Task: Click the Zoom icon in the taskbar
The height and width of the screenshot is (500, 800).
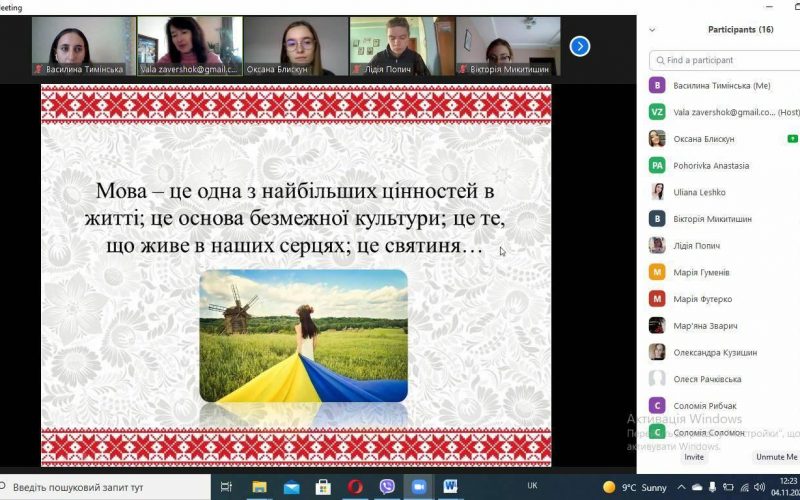Action: tap(418, 487)
